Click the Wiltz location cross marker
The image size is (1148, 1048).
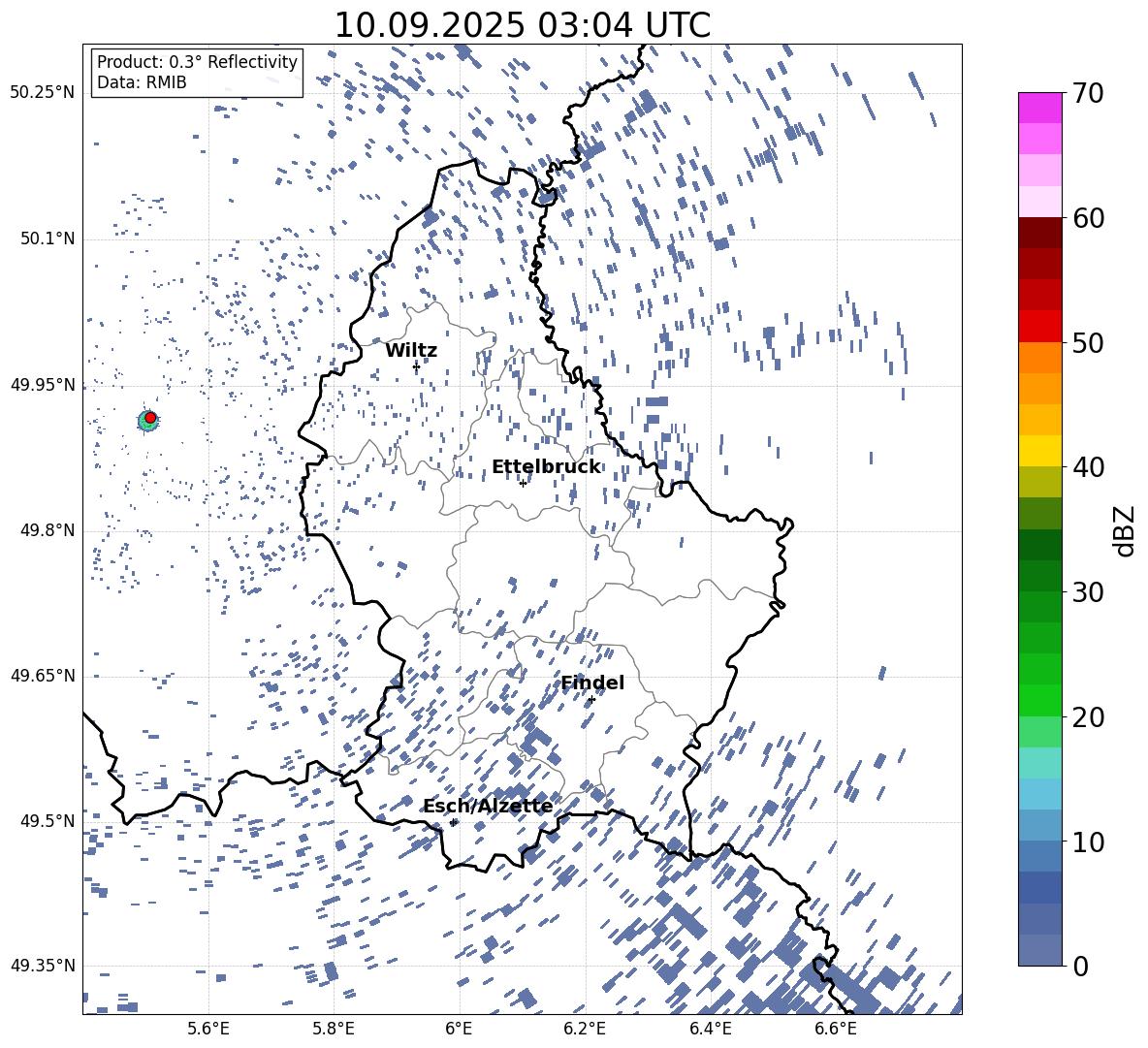[416, 366]
